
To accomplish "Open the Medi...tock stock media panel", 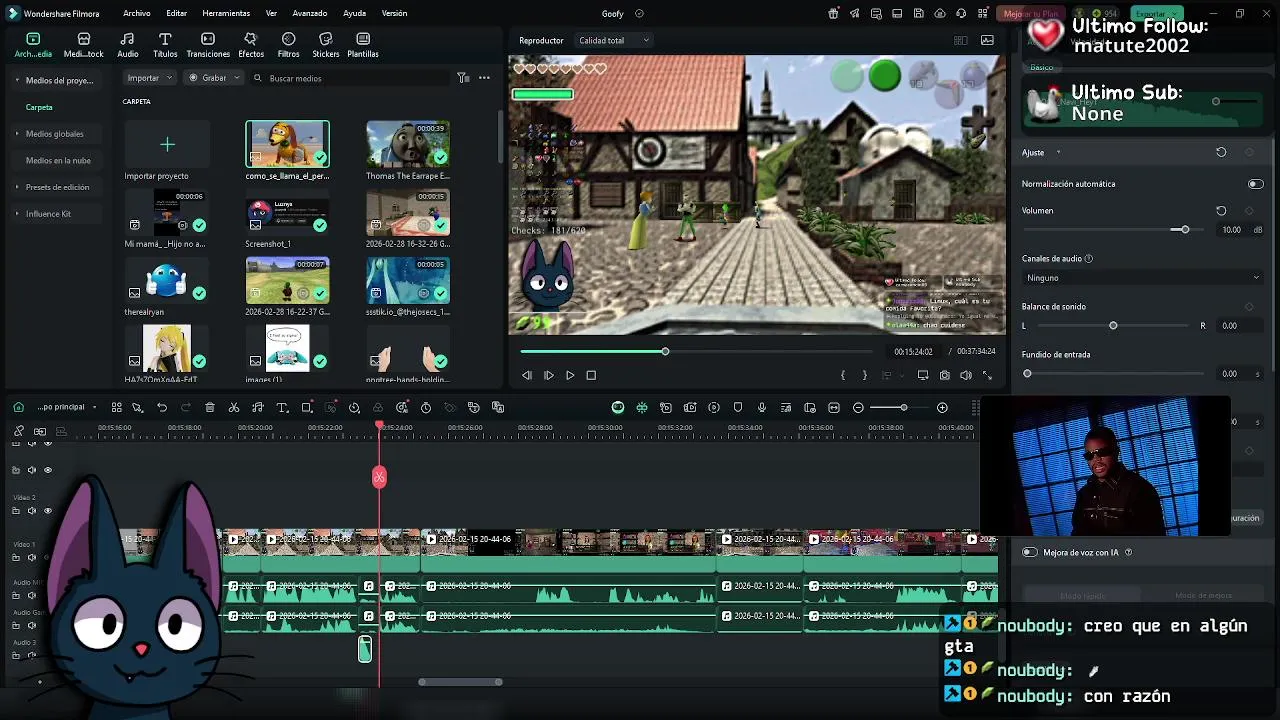I will click(x=84, y=45).
